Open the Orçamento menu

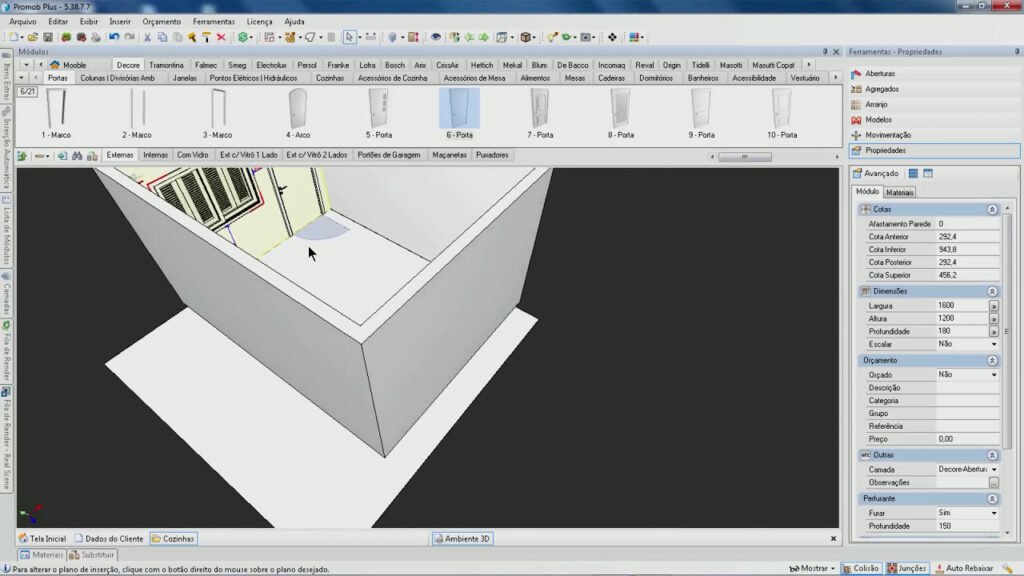tap(161, 22)
